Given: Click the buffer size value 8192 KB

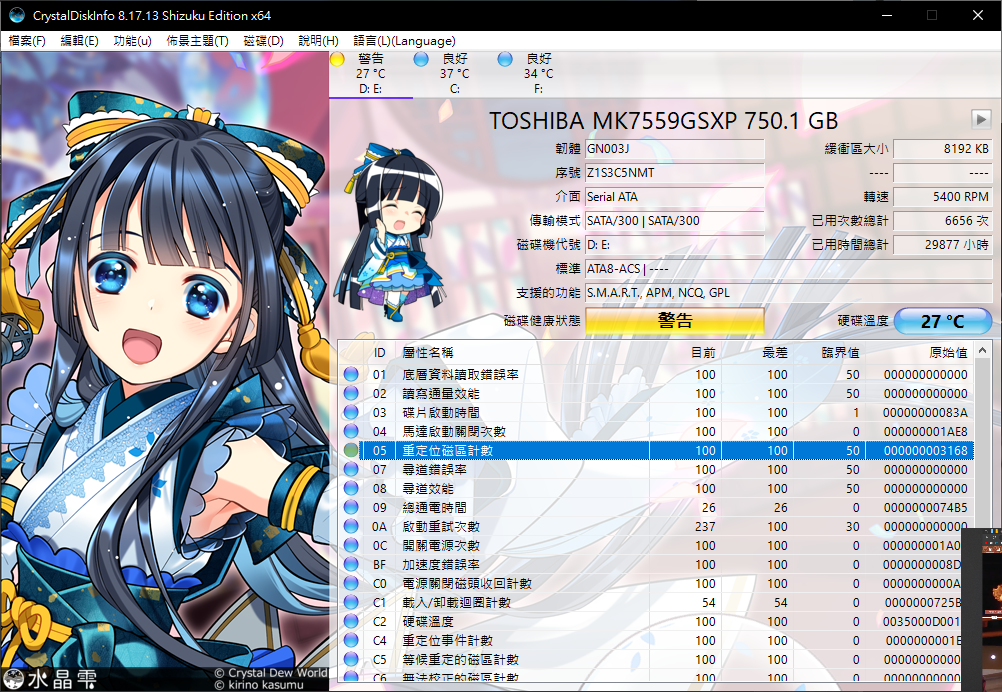Looking at the screenshot, I should pos(943,149).
